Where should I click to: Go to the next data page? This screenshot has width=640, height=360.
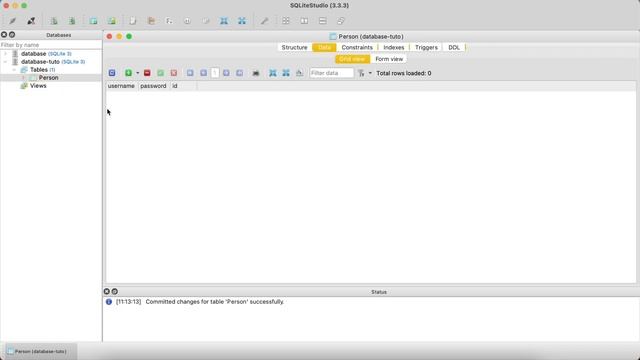point(226,73)
